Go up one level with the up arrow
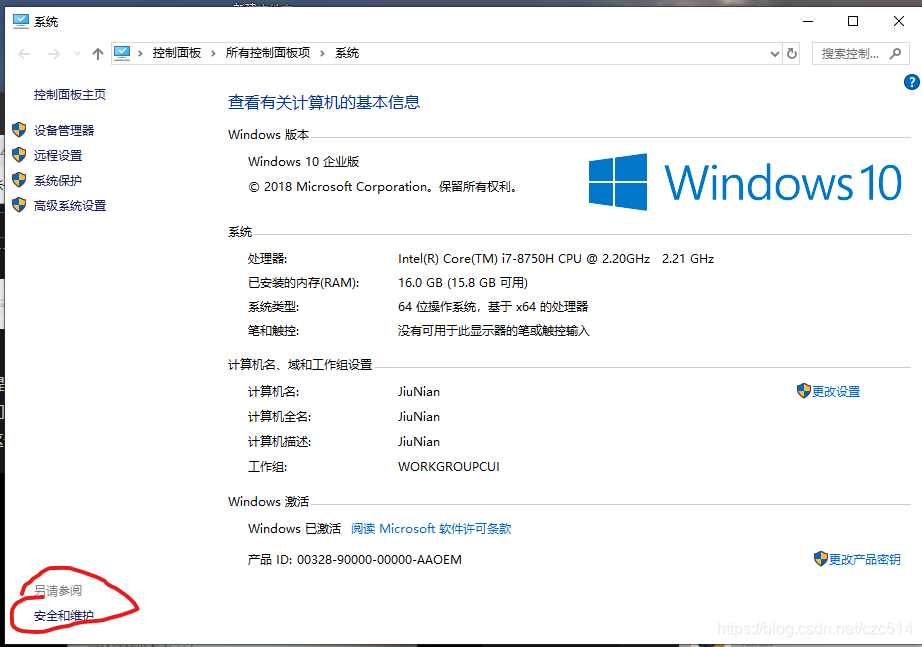 click(98, 54)
